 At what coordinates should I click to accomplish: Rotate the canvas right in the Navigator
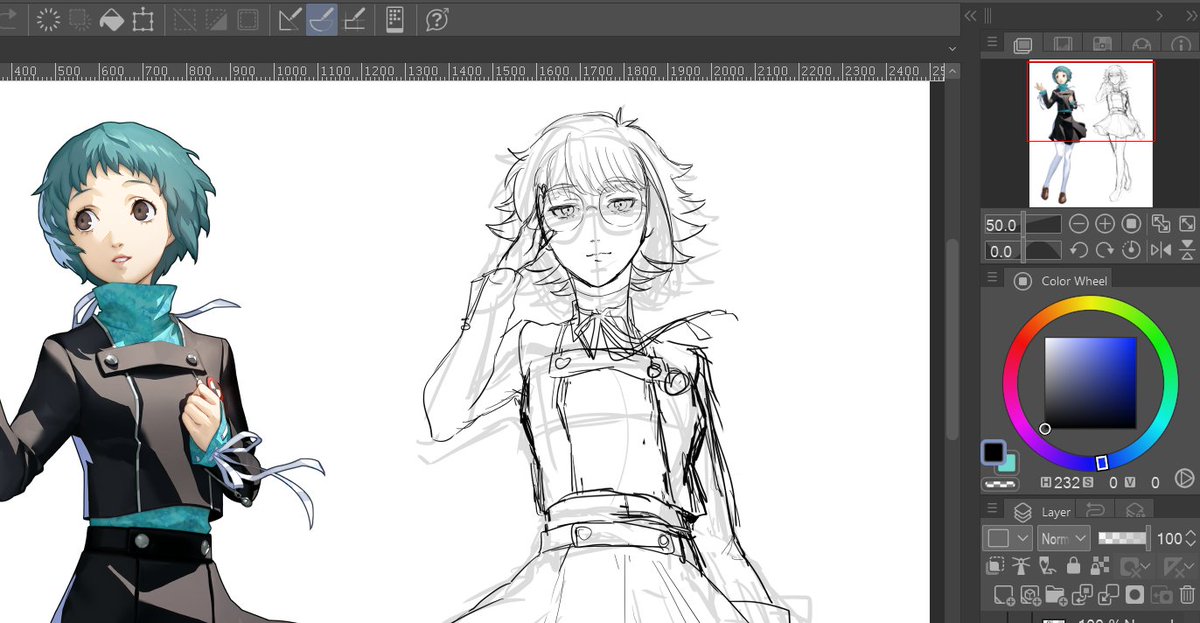click(x=1105, y=251)
